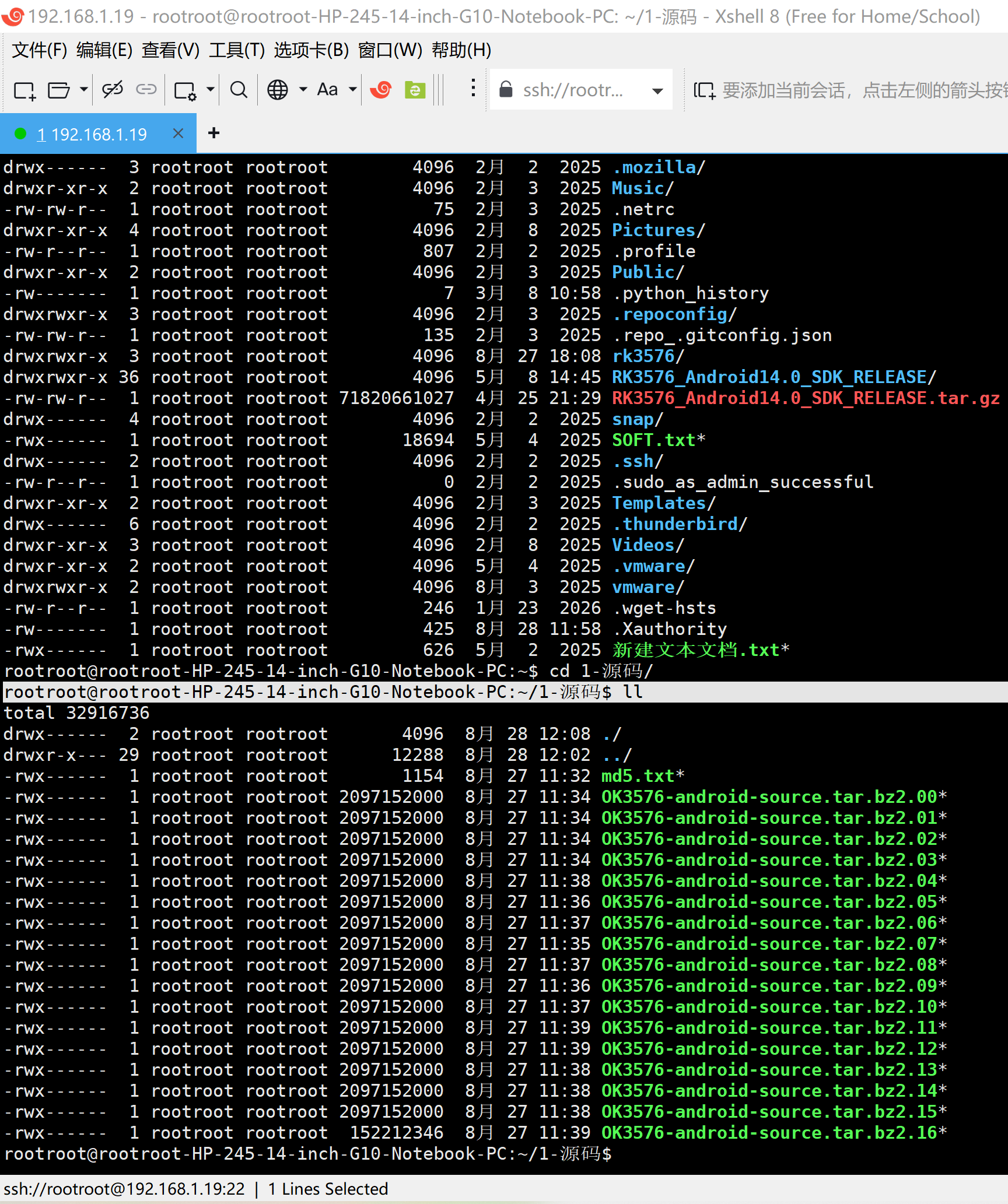Image resolution: width=1008 pixels, height=1204 pixels.
Task: Click OK3576-android-source.tar.bz2.16* file name
Action: click(774, 1133)
